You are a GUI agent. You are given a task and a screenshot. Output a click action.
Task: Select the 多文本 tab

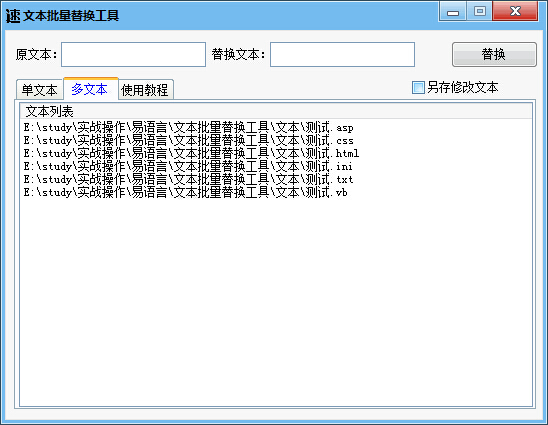click(90, 89)
